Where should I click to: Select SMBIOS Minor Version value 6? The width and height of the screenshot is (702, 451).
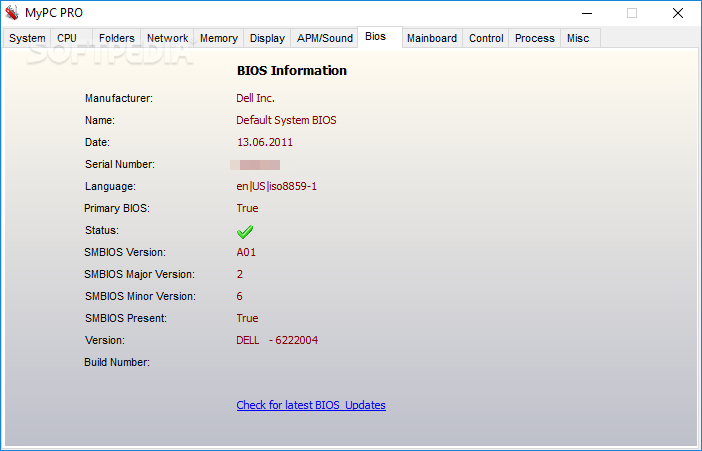tap(240, 296)
